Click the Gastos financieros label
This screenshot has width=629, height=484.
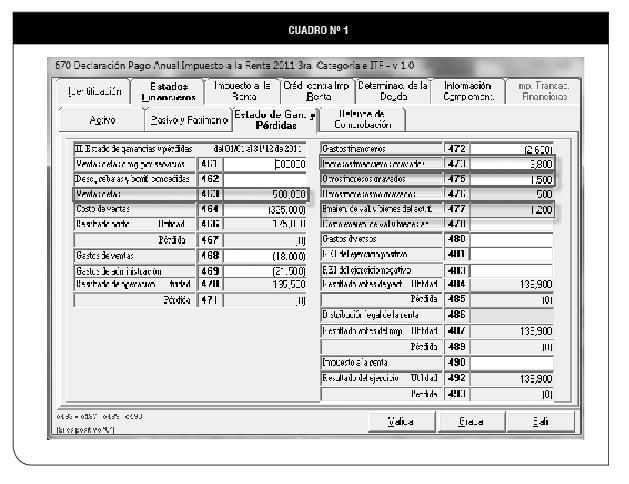coord(353,149)
